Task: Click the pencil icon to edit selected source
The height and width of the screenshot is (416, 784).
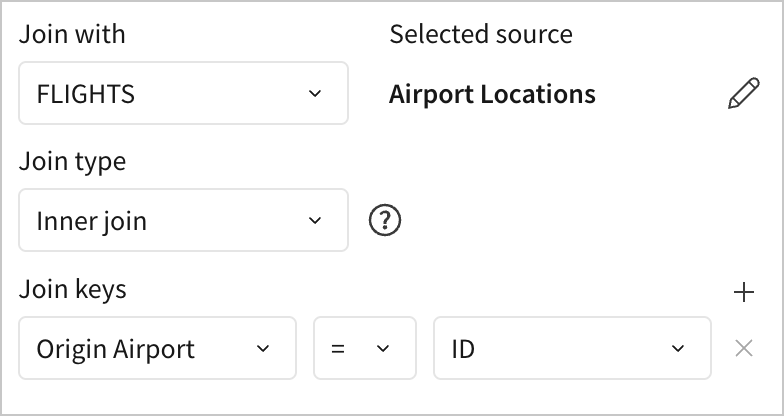Action: pos(743,94)
